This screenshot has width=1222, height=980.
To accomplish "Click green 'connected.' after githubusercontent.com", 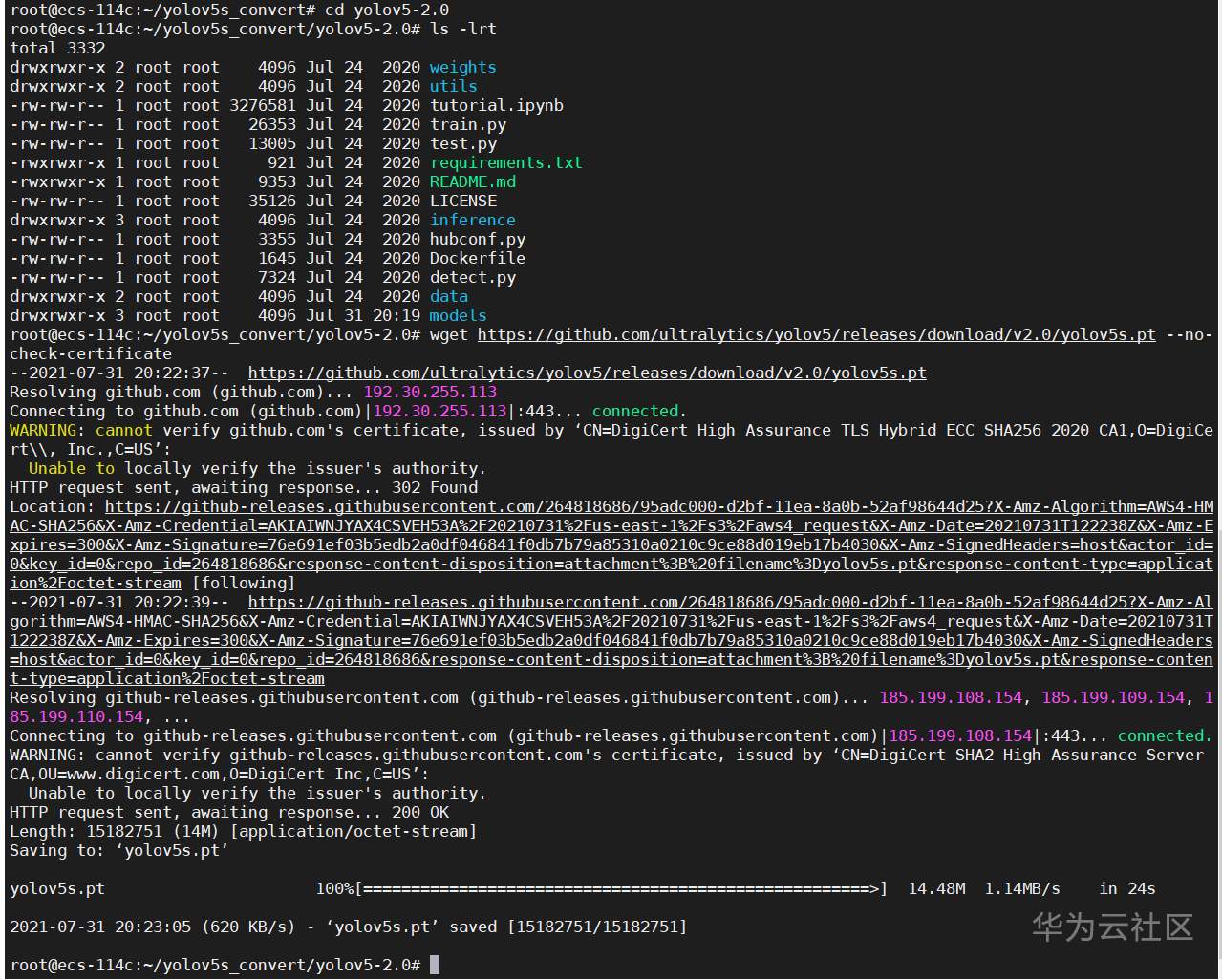I will 1165,735.
